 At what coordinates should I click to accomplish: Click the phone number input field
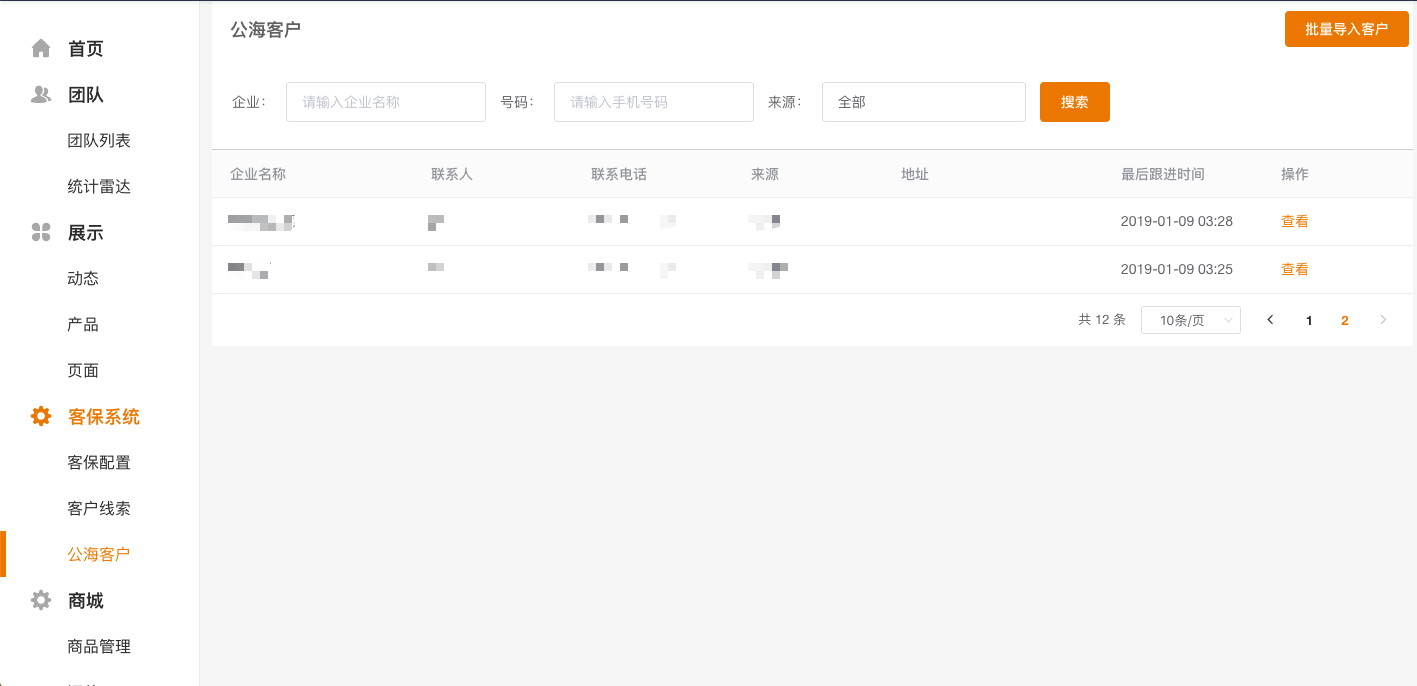pos(653,102)
